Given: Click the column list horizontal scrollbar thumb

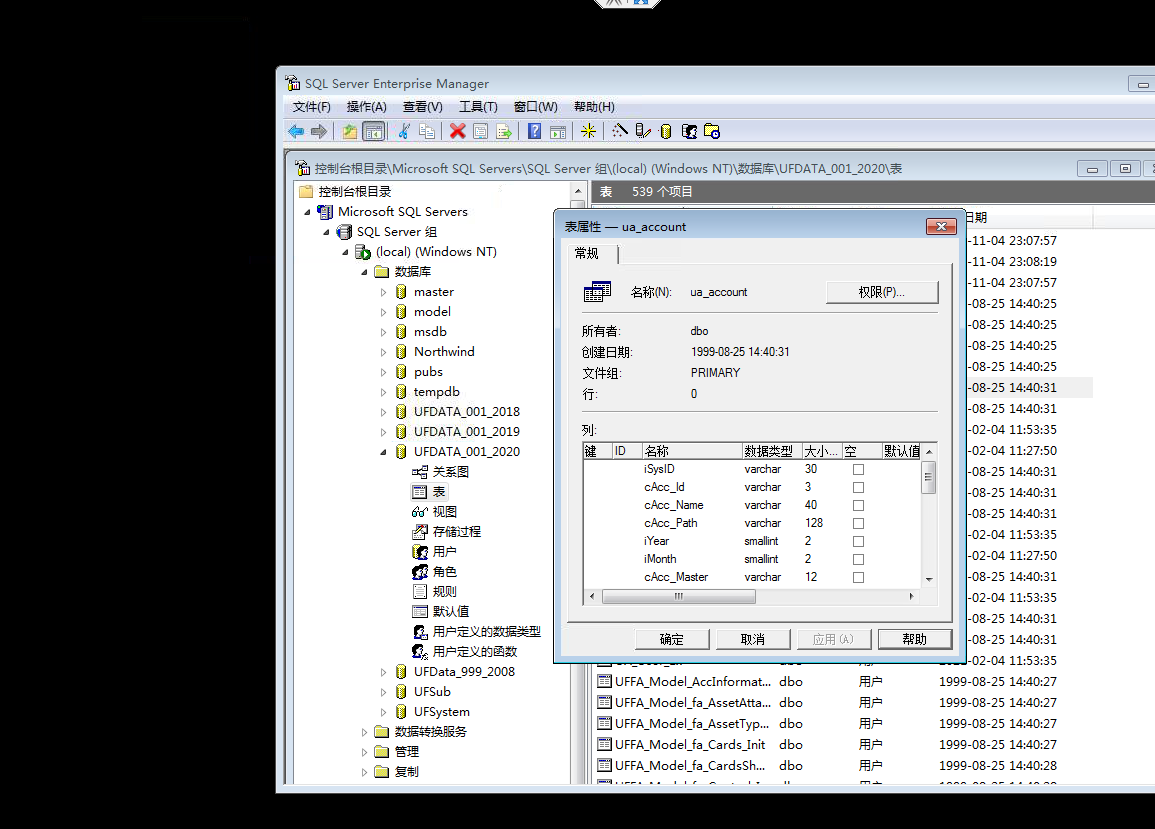Looking at the screenshot, I should click(678, 596).
